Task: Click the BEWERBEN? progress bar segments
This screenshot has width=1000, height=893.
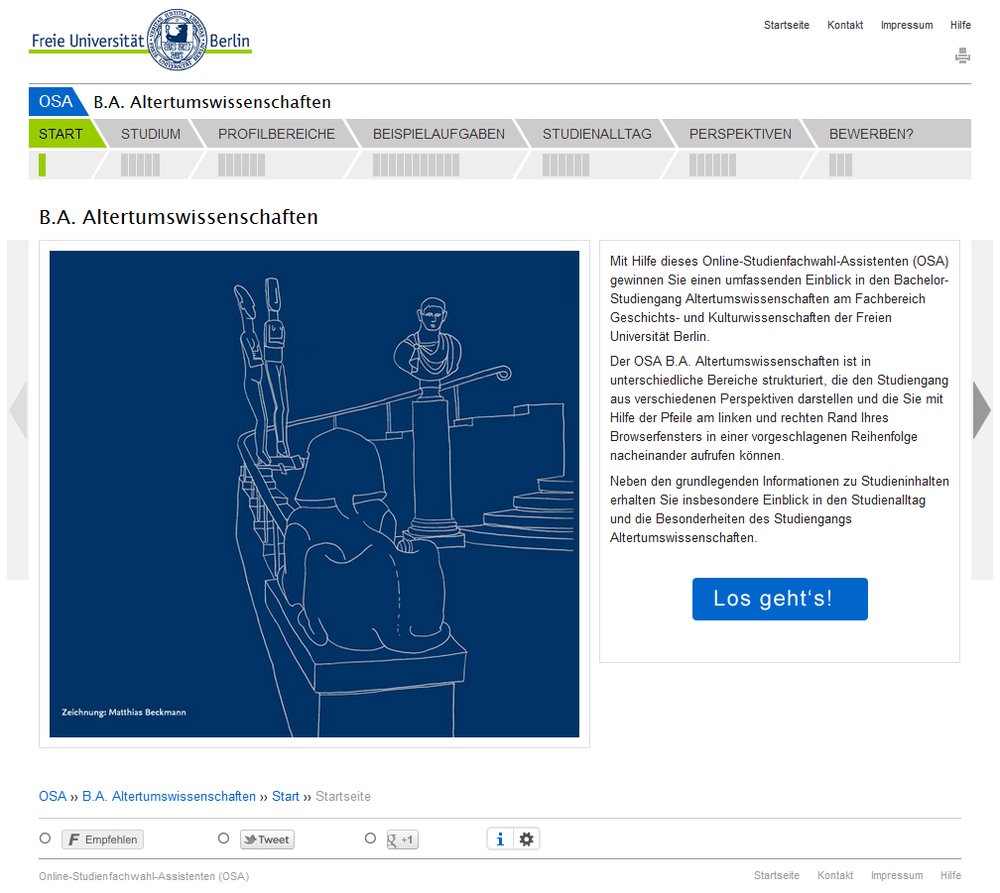Action: point(841,165)
